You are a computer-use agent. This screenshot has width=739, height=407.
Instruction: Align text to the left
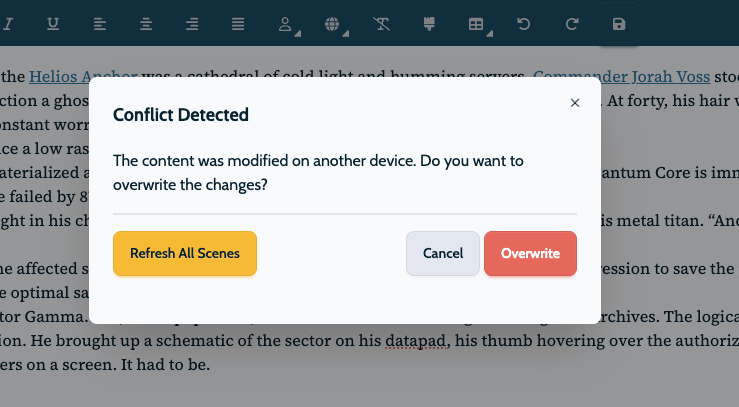[100, 23]
